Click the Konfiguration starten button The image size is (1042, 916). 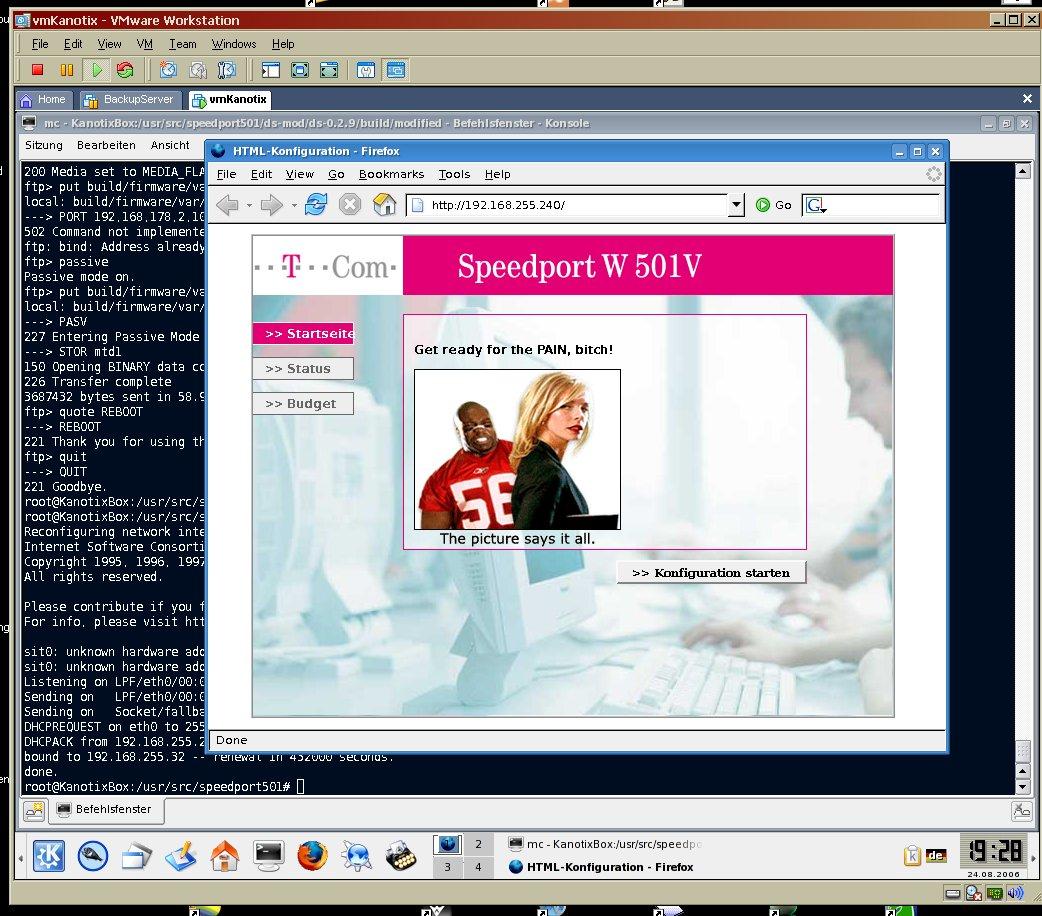pos(711,573)
